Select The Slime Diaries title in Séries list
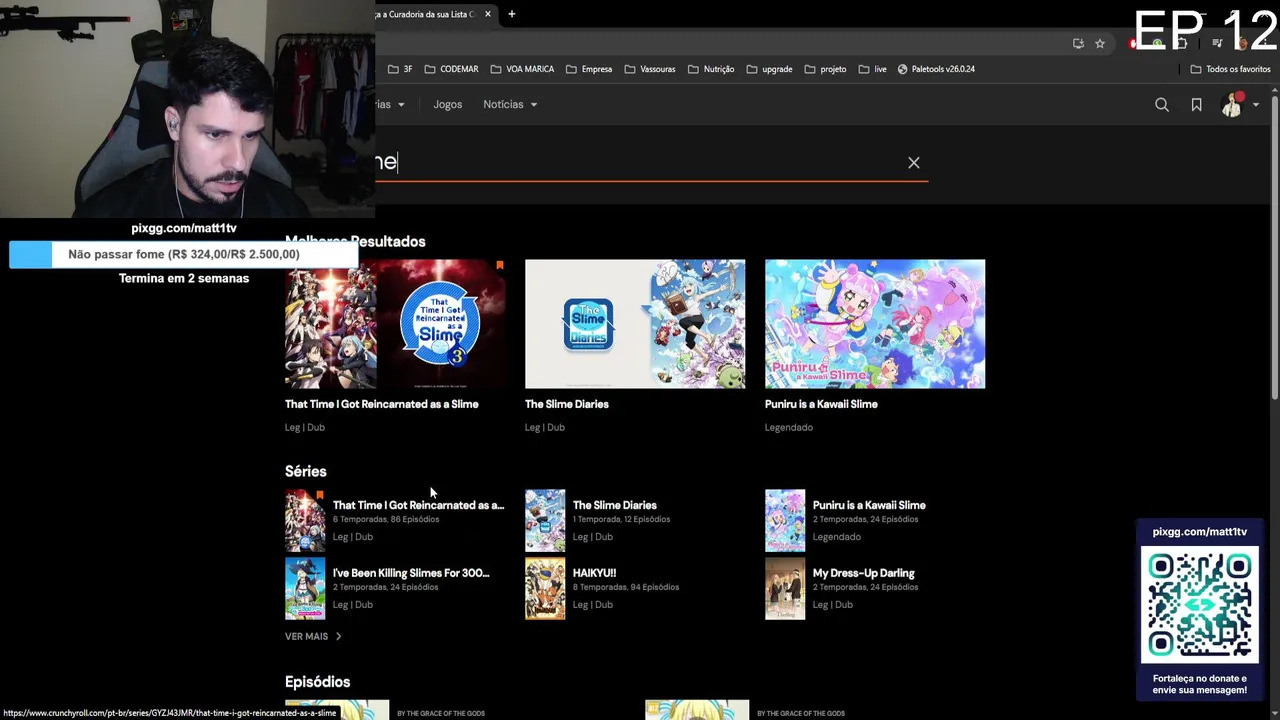 [615, 505]
